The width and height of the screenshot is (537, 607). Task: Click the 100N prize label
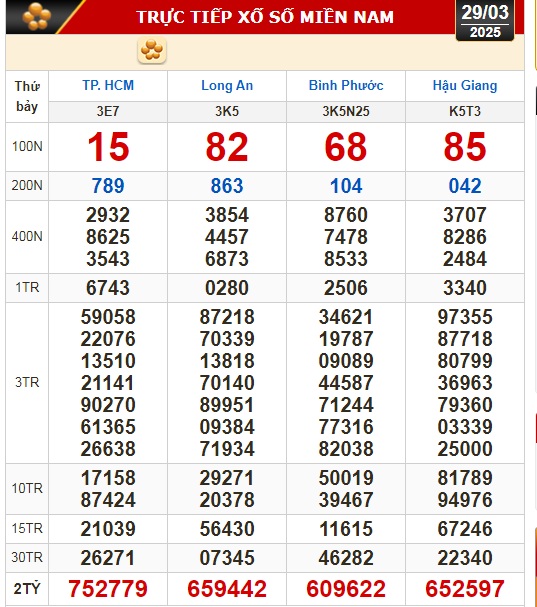[x=27, y=146]
